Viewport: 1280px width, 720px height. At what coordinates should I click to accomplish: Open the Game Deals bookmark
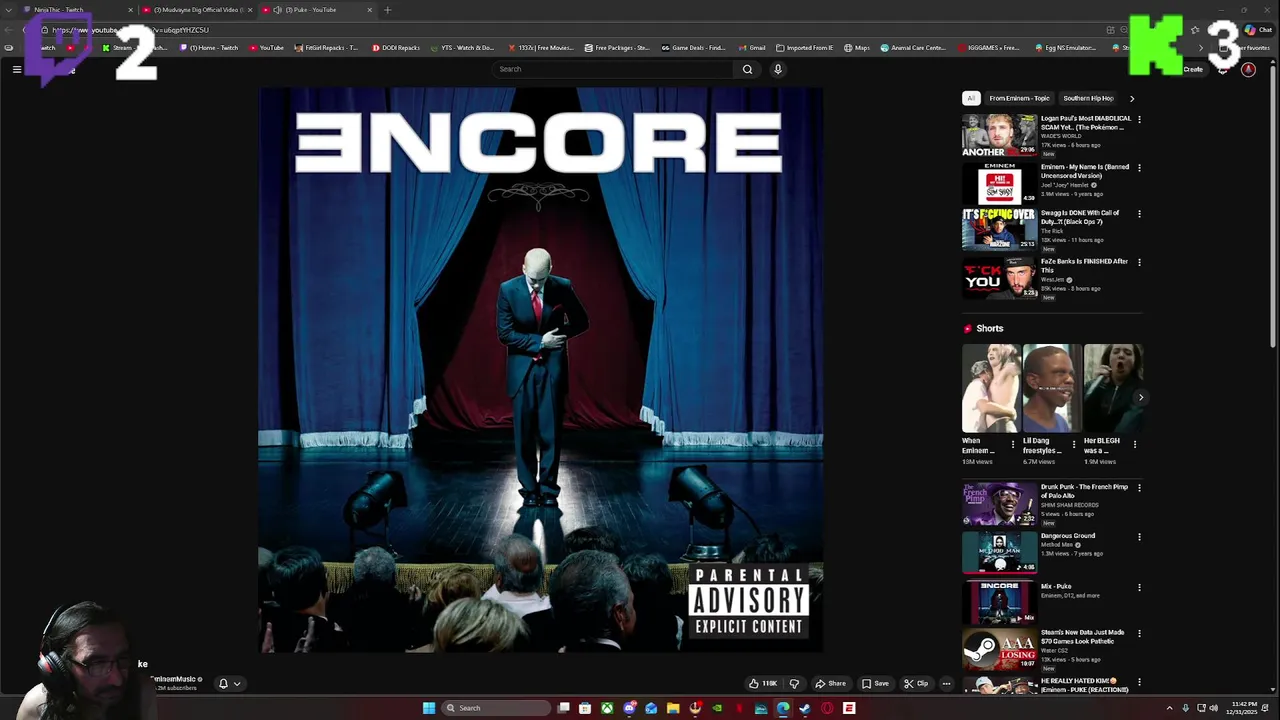tap(693, 48)
